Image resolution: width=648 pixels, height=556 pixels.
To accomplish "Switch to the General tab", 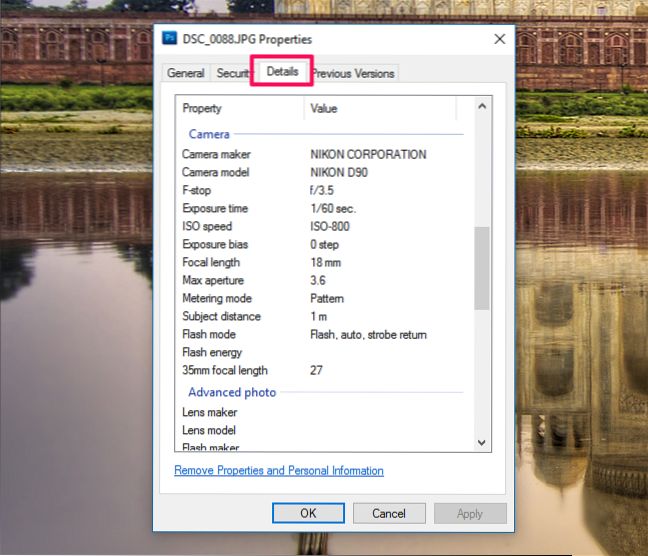I will tap(186, 73).
